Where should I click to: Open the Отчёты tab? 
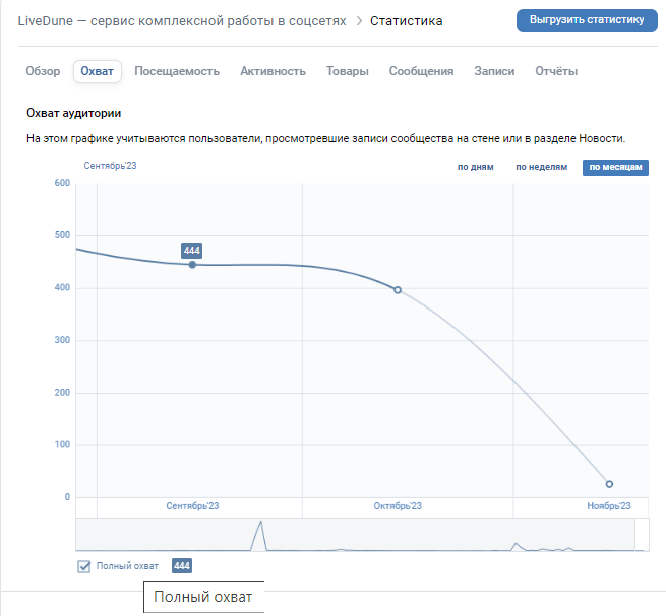click(x=556, y=71)
